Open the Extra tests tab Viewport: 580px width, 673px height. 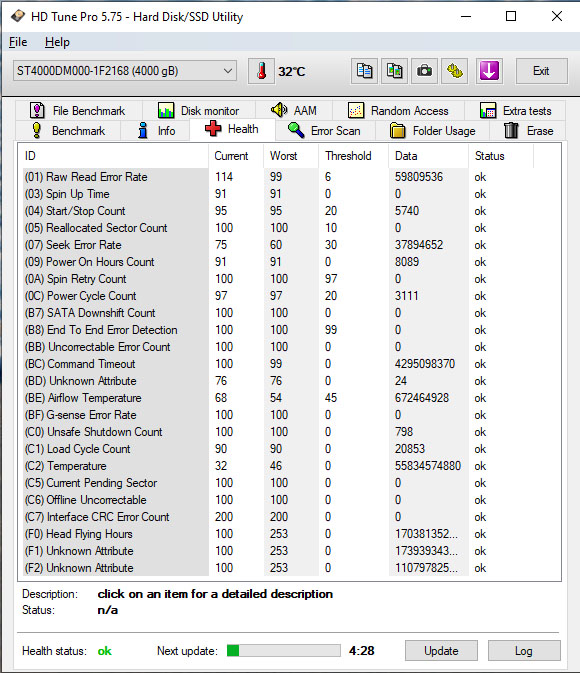pos(515,111)
